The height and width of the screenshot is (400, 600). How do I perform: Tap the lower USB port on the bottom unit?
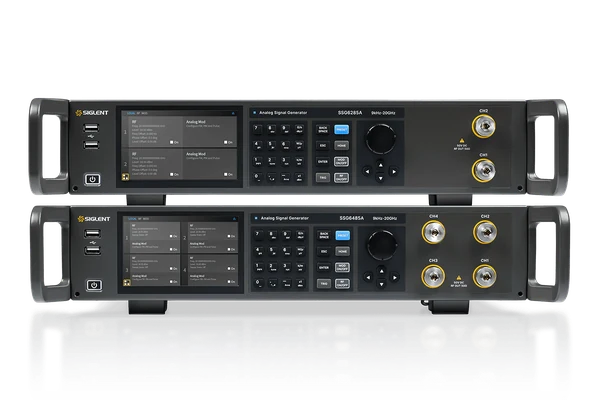tap(93, 250)
